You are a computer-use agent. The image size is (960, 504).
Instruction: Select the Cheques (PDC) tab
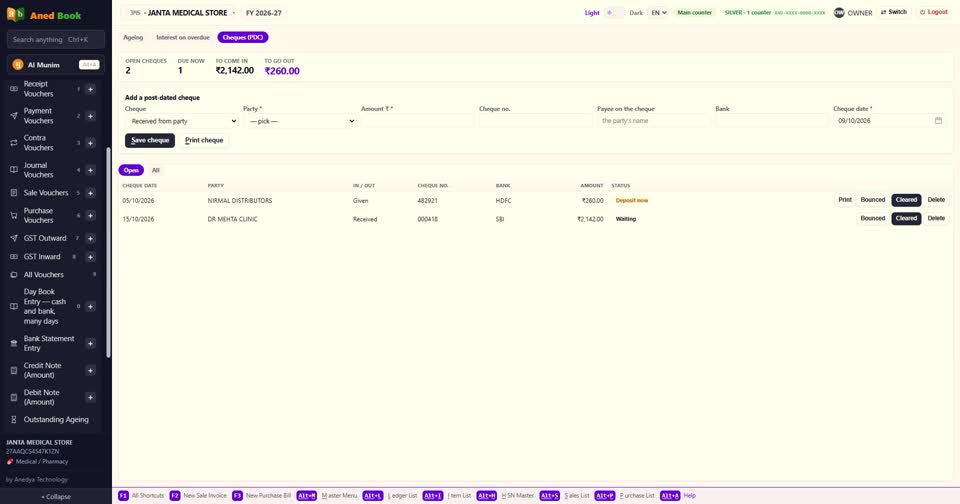point(243,37)
